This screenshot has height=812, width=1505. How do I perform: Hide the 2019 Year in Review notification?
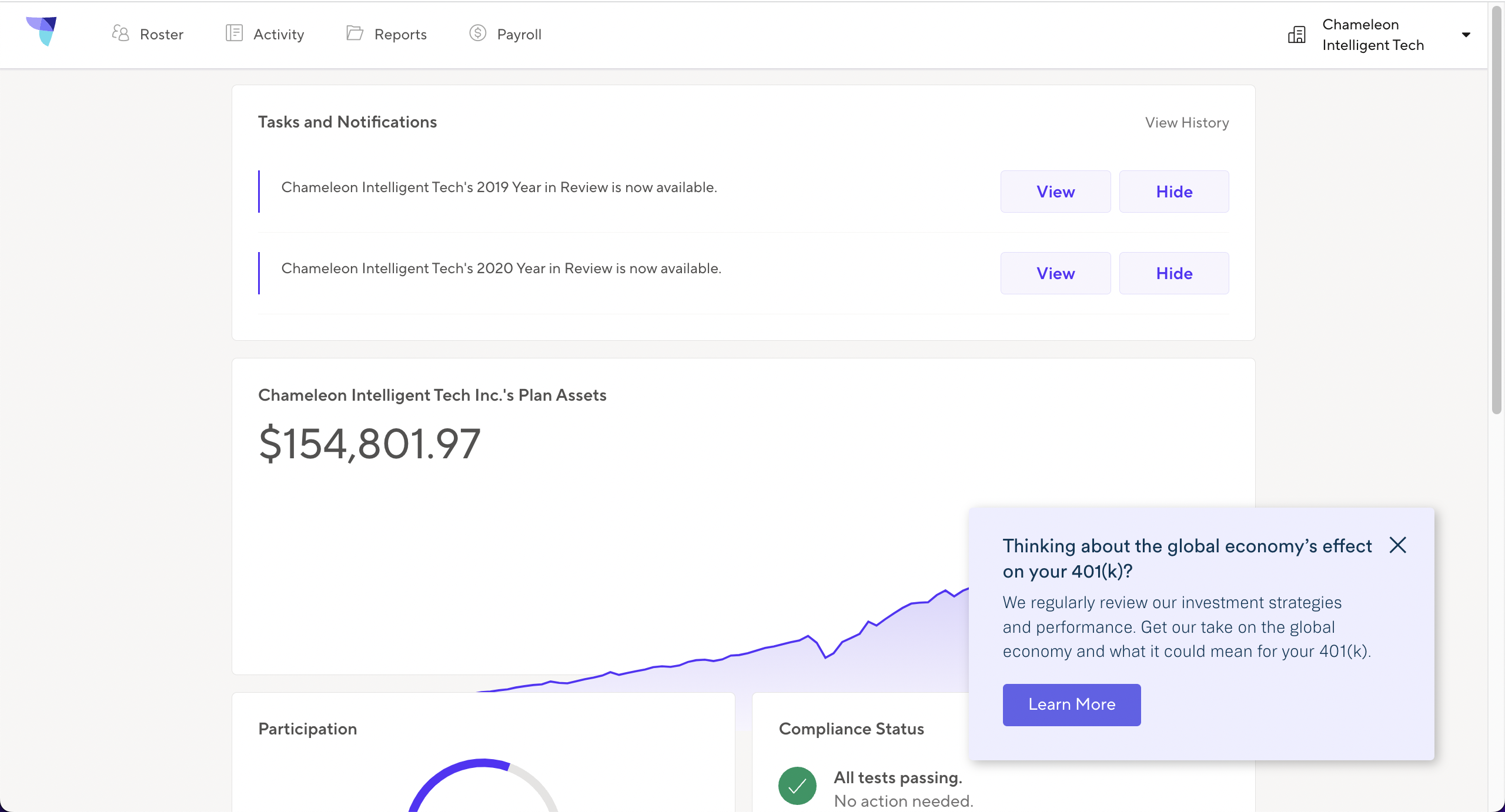(x=1174, y=192)
